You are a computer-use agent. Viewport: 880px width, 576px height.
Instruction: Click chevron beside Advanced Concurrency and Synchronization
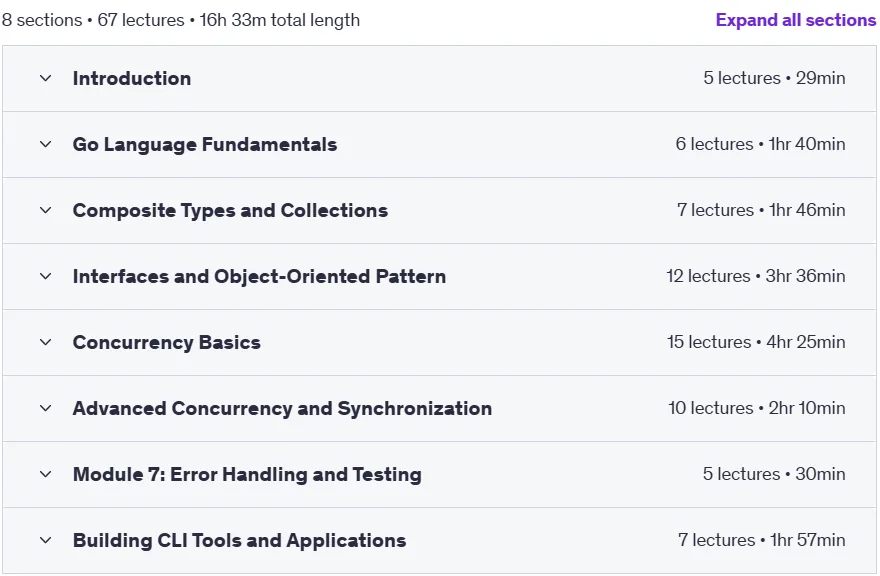[45, 408]
